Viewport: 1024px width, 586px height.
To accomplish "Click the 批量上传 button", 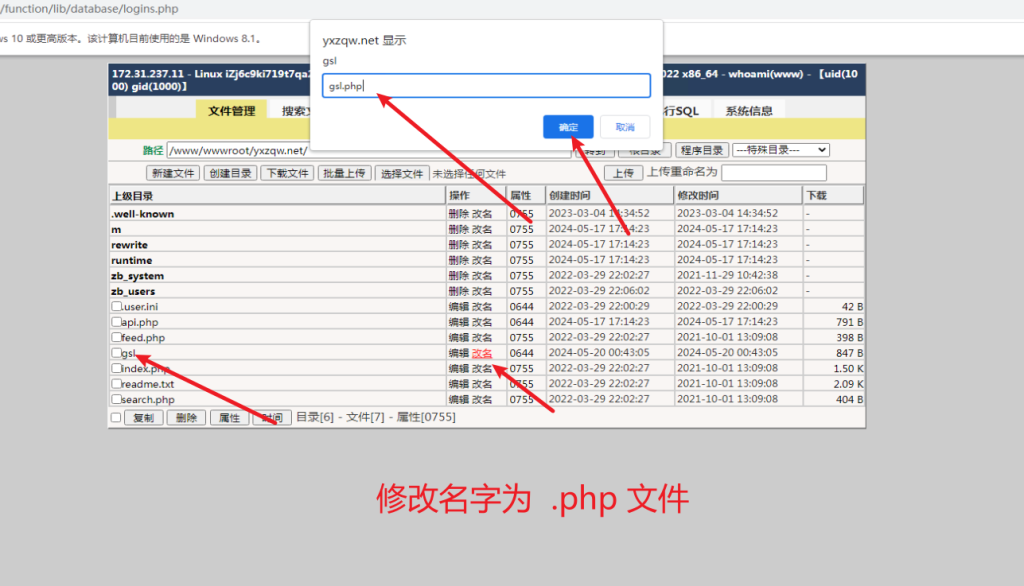I will [345, 173].
